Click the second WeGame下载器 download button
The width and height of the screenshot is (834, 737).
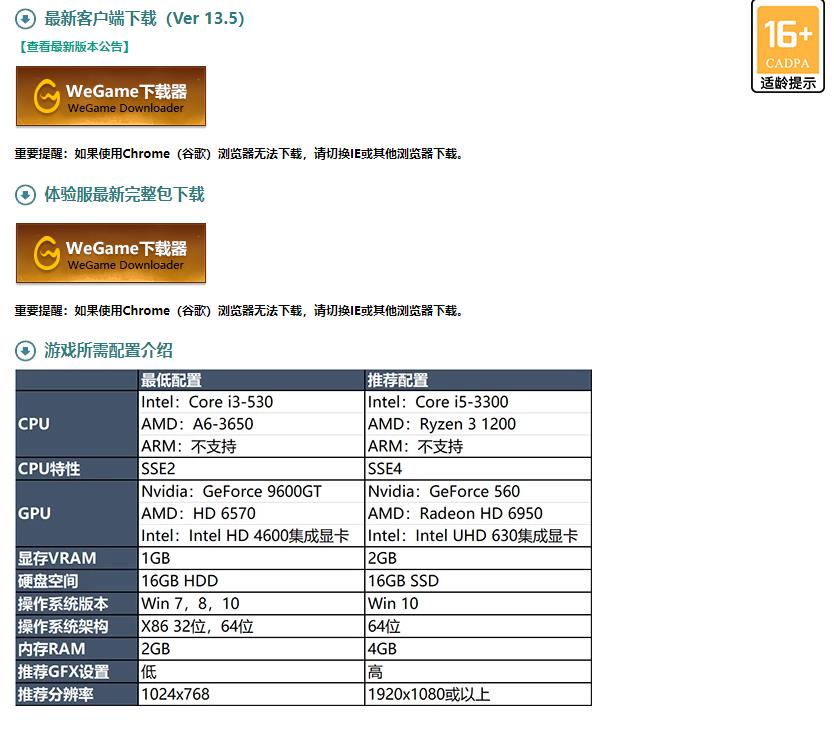click(110, 253)
